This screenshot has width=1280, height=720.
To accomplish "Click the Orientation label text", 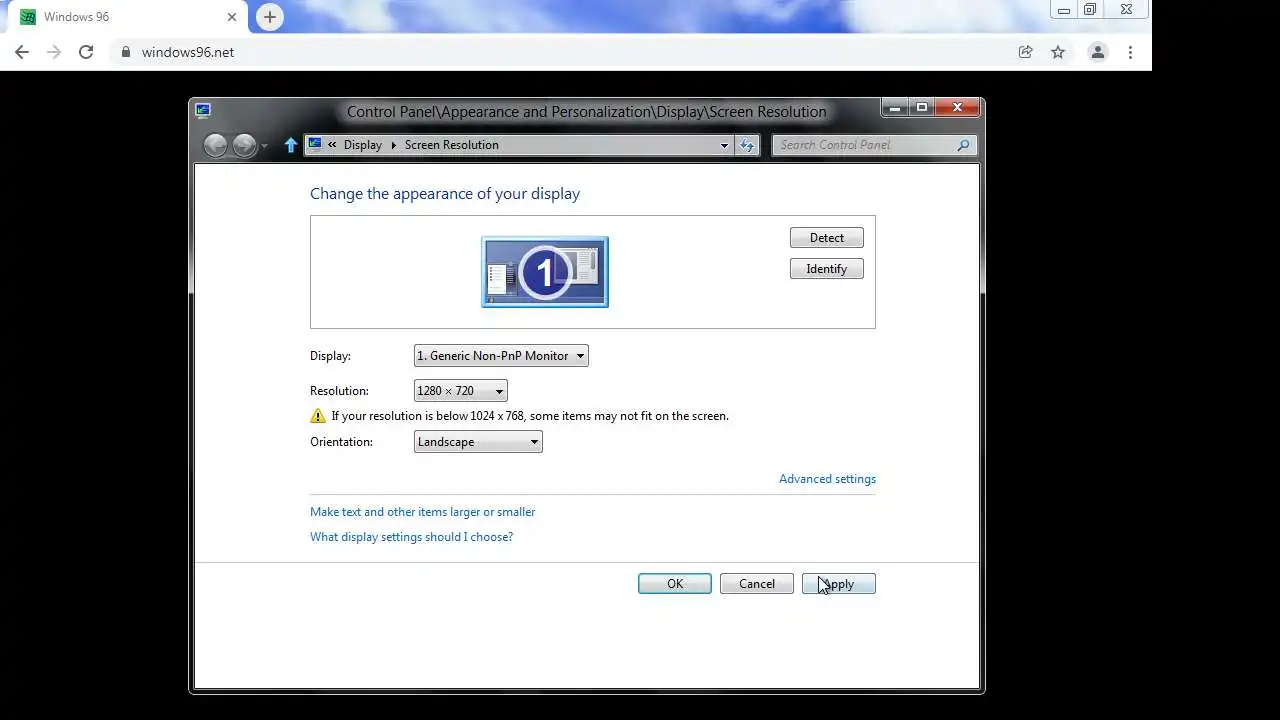I will (x=341, y=442).
